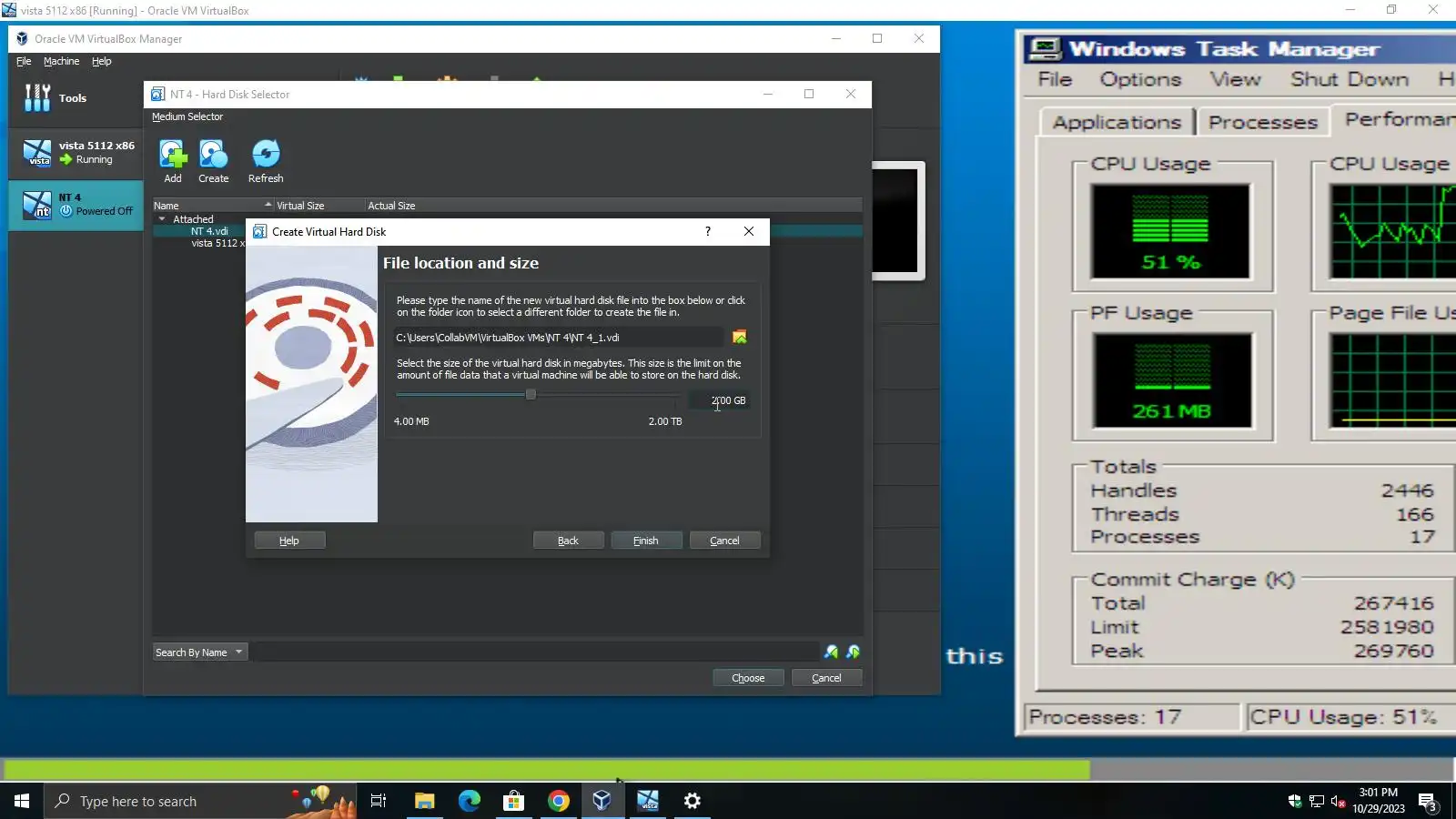
Task: Click the Name column header sort arrow
Action: coord(268,205)
